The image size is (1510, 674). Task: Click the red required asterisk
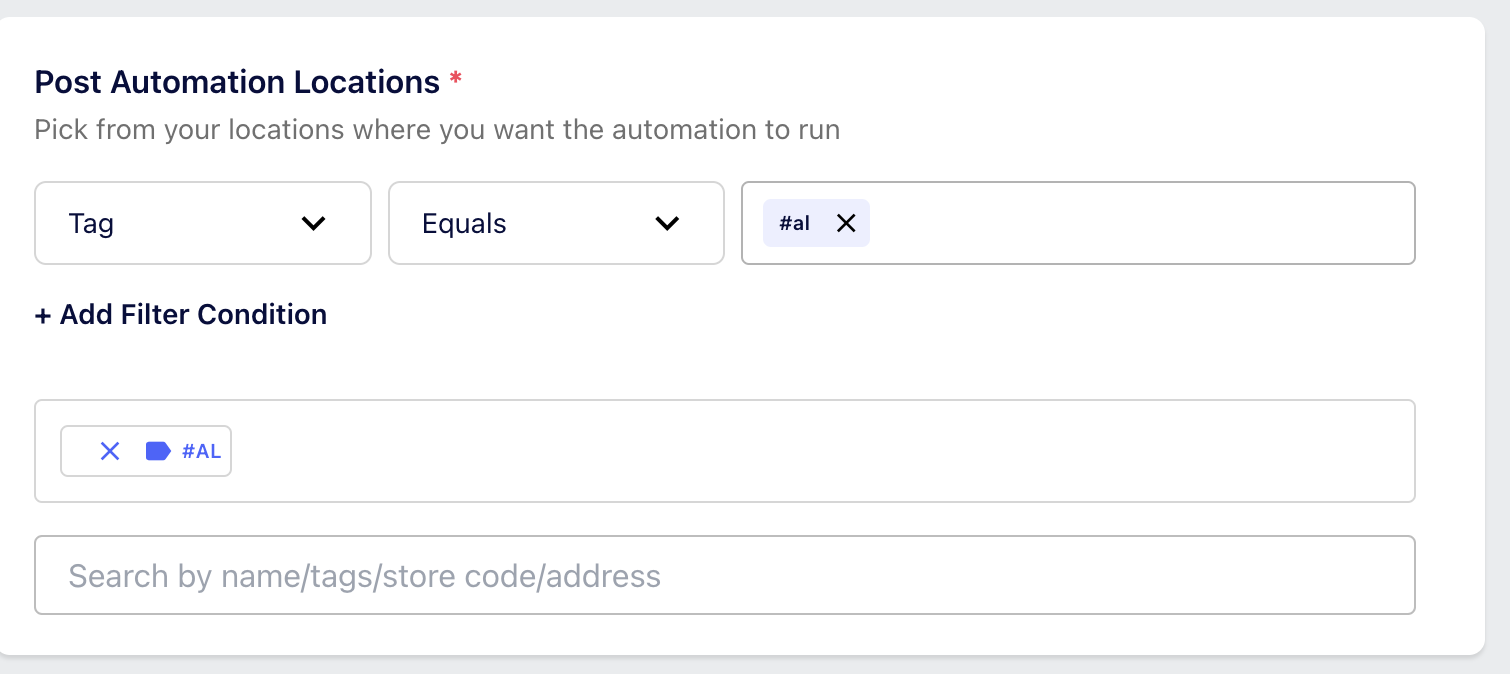(x=455, y=79)
